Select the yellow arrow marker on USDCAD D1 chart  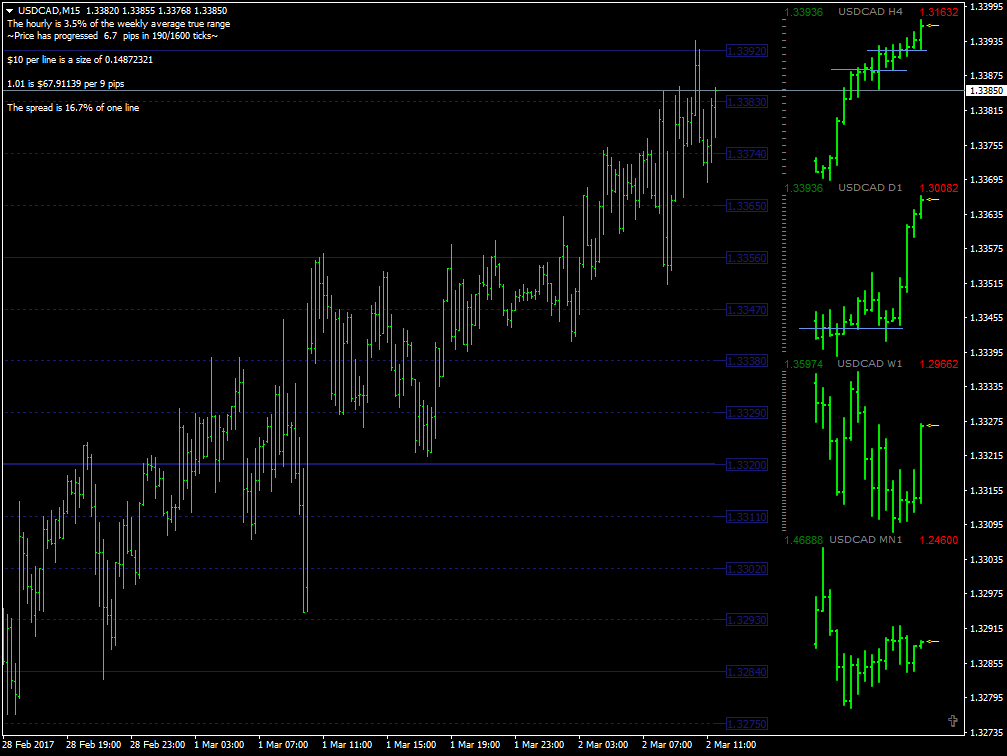[933, 198]
